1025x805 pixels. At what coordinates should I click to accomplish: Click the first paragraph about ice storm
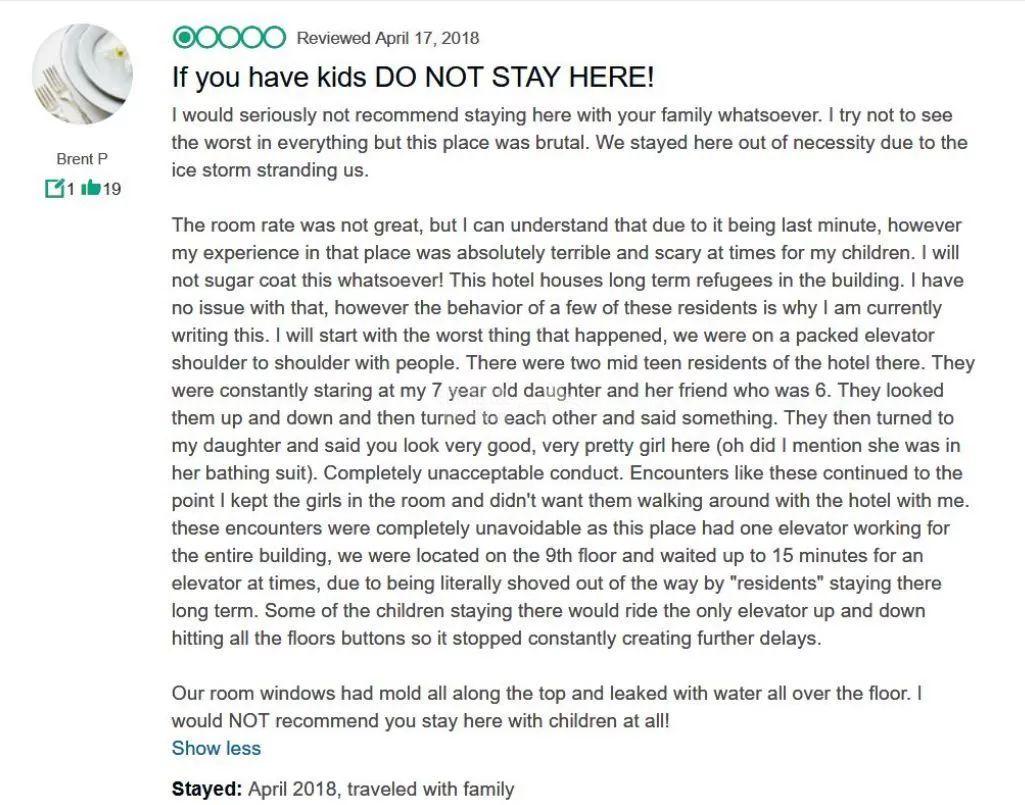coord(569,142)
